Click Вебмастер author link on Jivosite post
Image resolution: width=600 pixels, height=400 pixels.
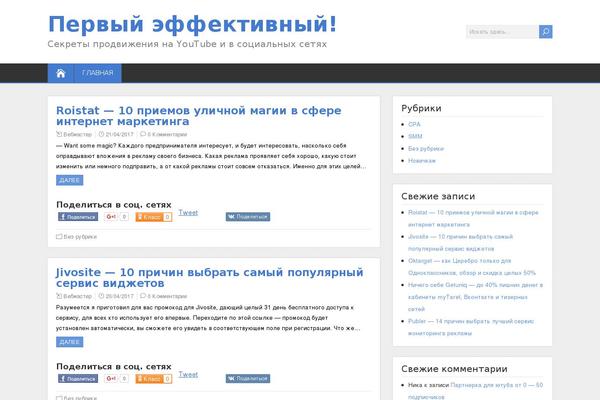point(77,296)
